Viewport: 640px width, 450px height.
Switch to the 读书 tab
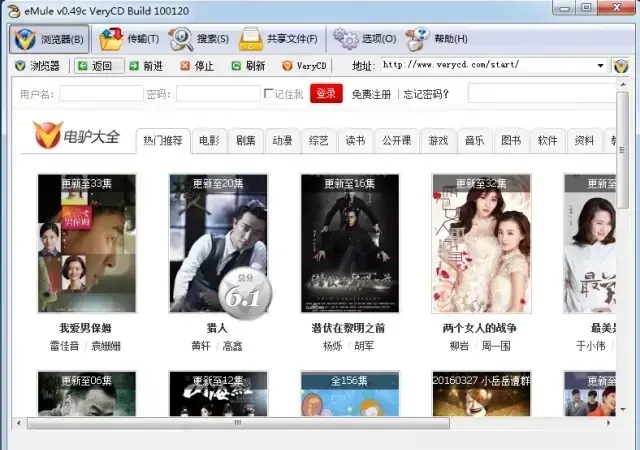tap(355, 141)
